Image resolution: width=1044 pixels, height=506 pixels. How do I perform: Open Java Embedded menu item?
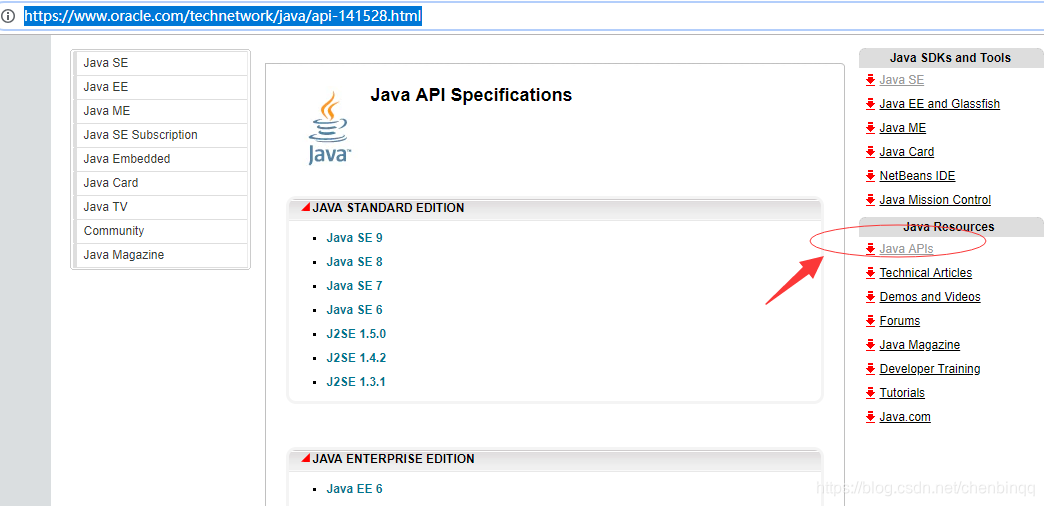pos(160,159)
